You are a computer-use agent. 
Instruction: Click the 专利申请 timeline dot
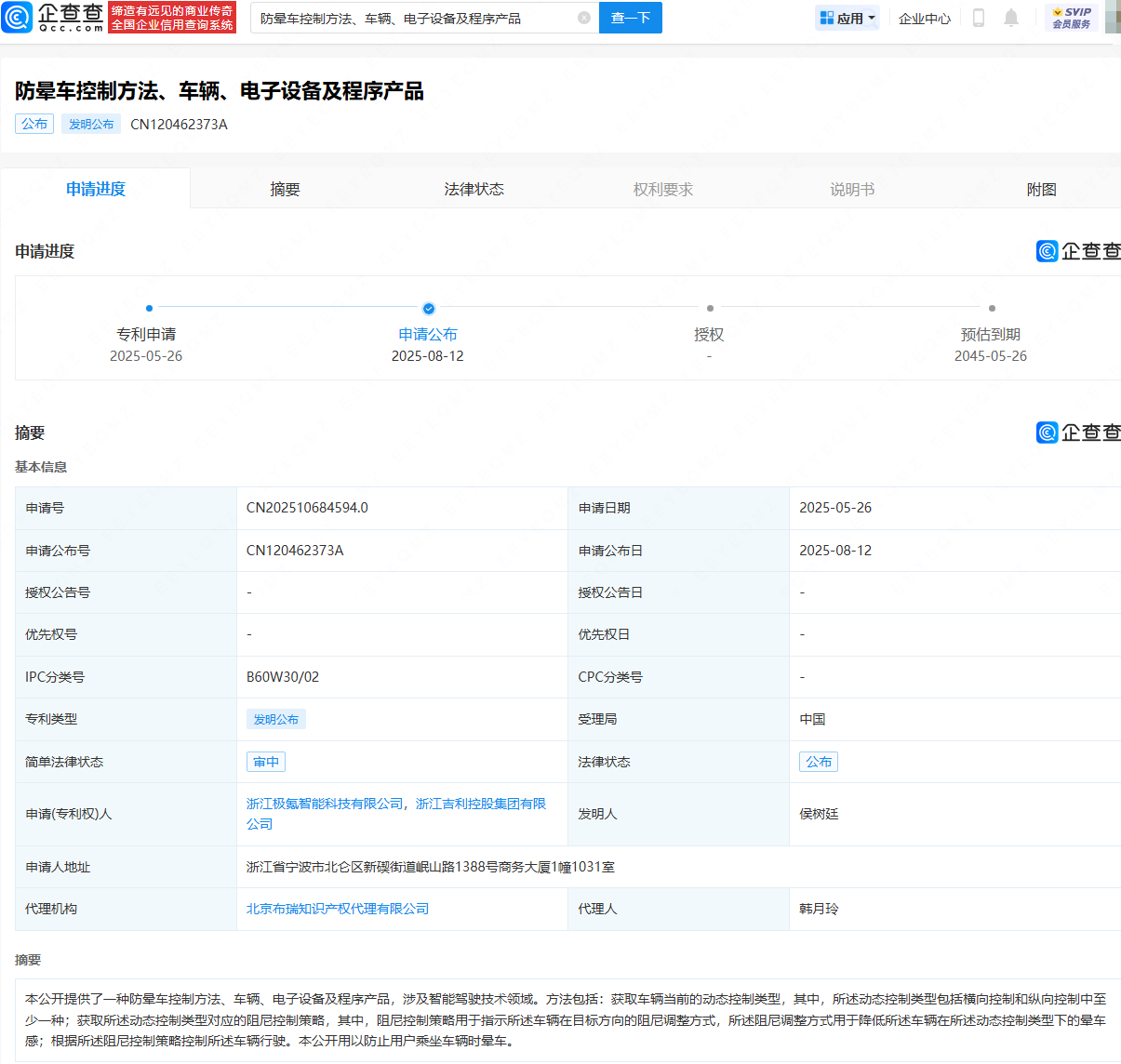pyautogui.click(x=149, y=308)
